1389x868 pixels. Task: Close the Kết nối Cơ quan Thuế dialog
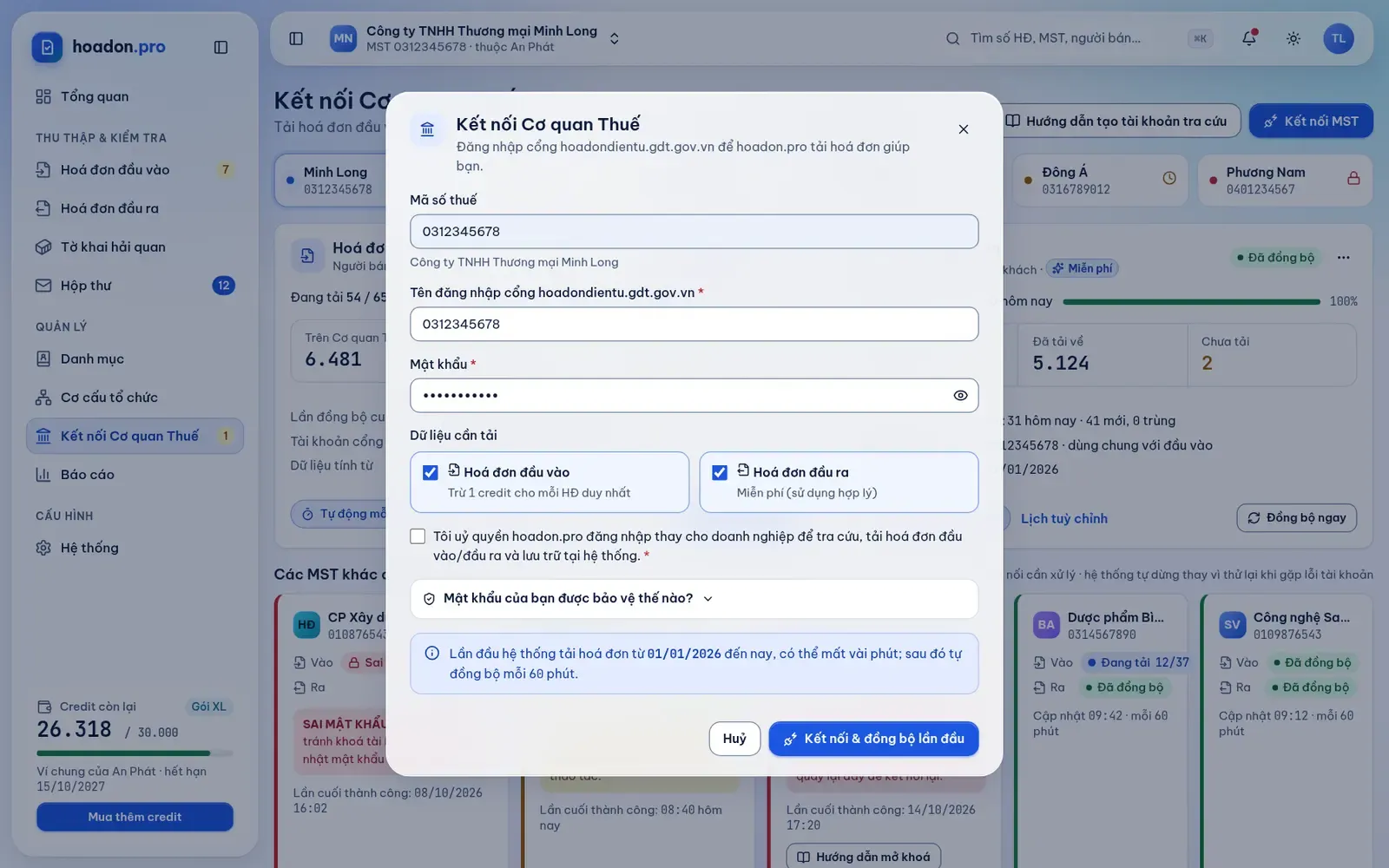tap(964, 129)
